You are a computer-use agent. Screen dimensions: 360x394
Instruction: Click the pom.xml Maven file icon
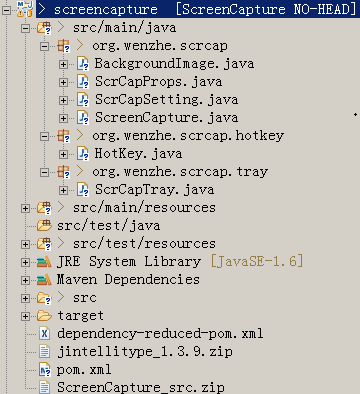[45, 370]
